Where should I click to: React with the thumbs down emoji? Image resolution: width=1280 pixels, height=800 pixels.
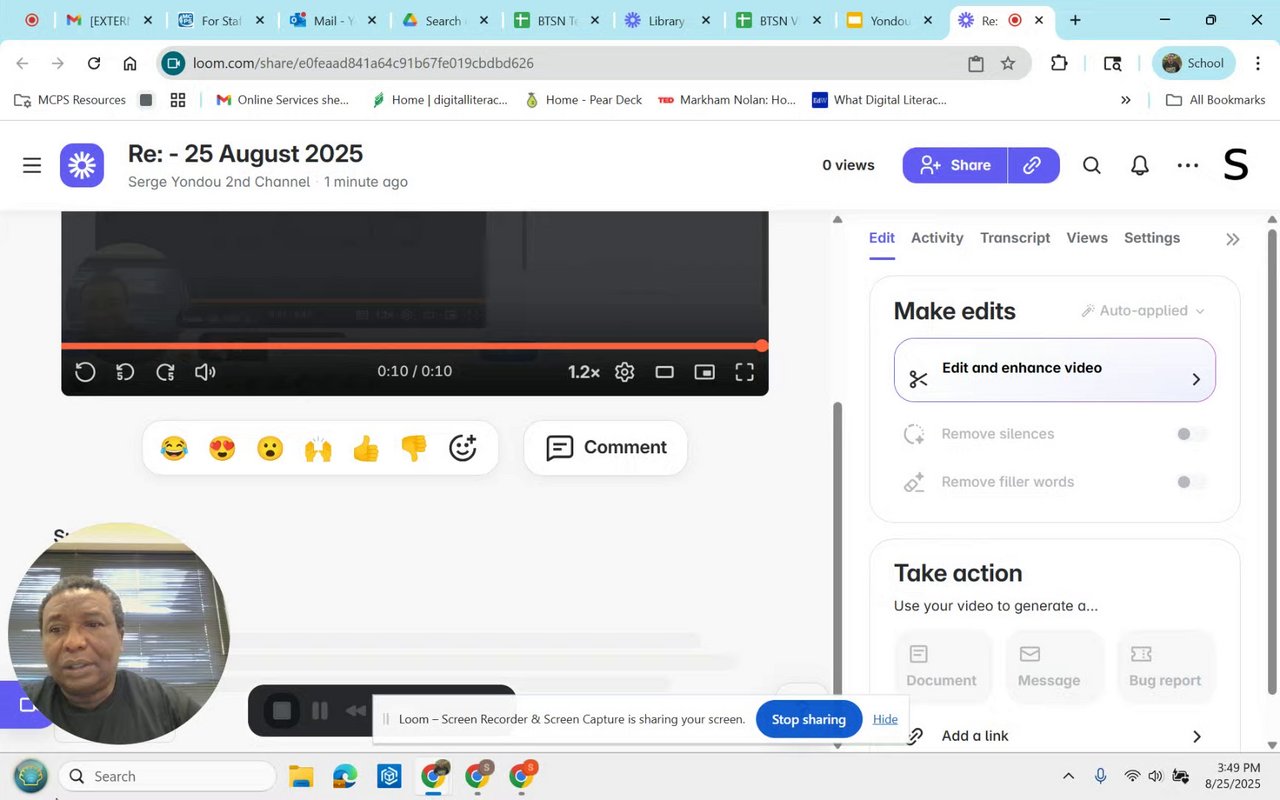(x=414, y=448)
